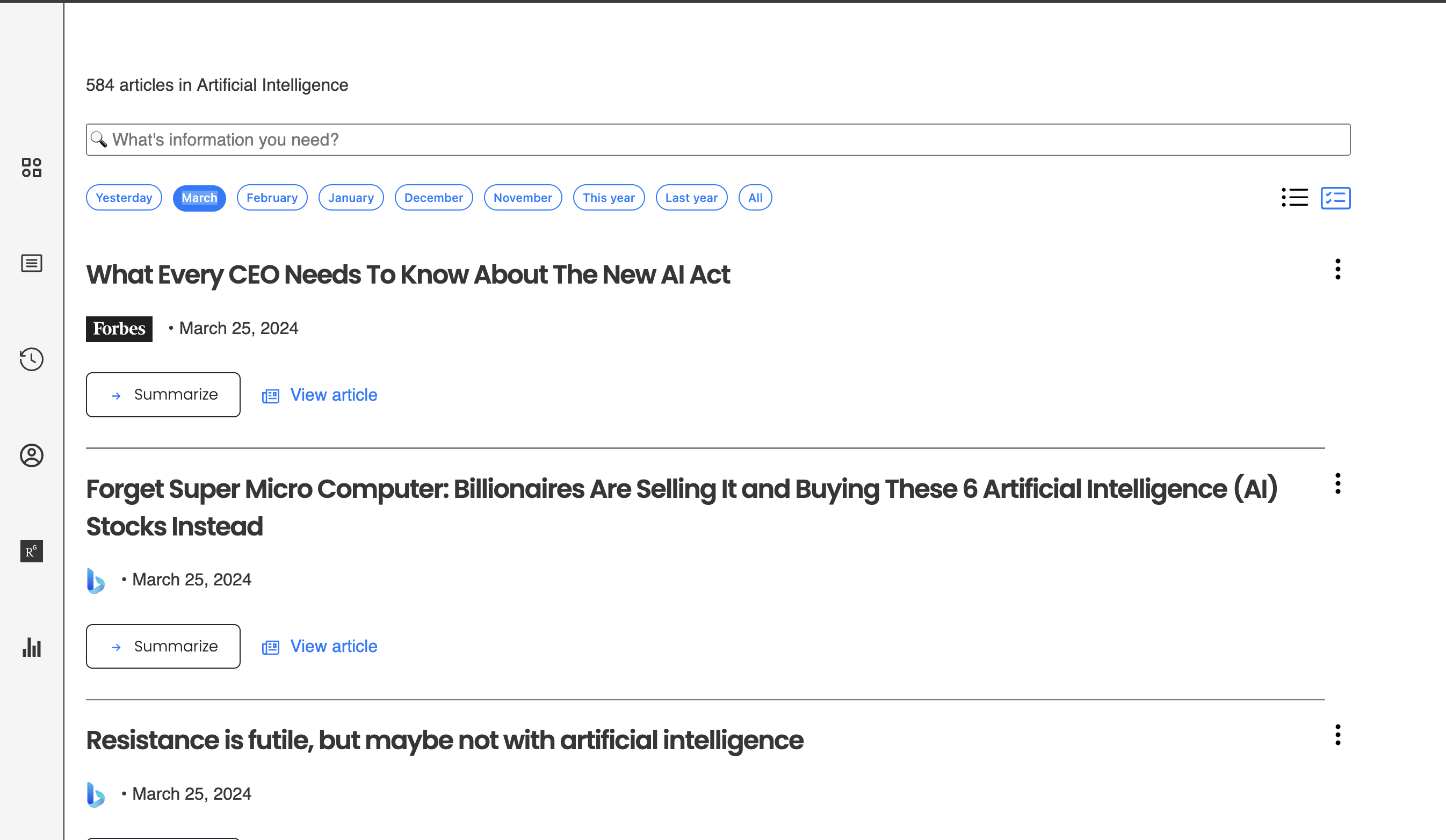Filter articles by Yesterday
Viewport: 1446px width, 840px height.
[x=124, y=198]
